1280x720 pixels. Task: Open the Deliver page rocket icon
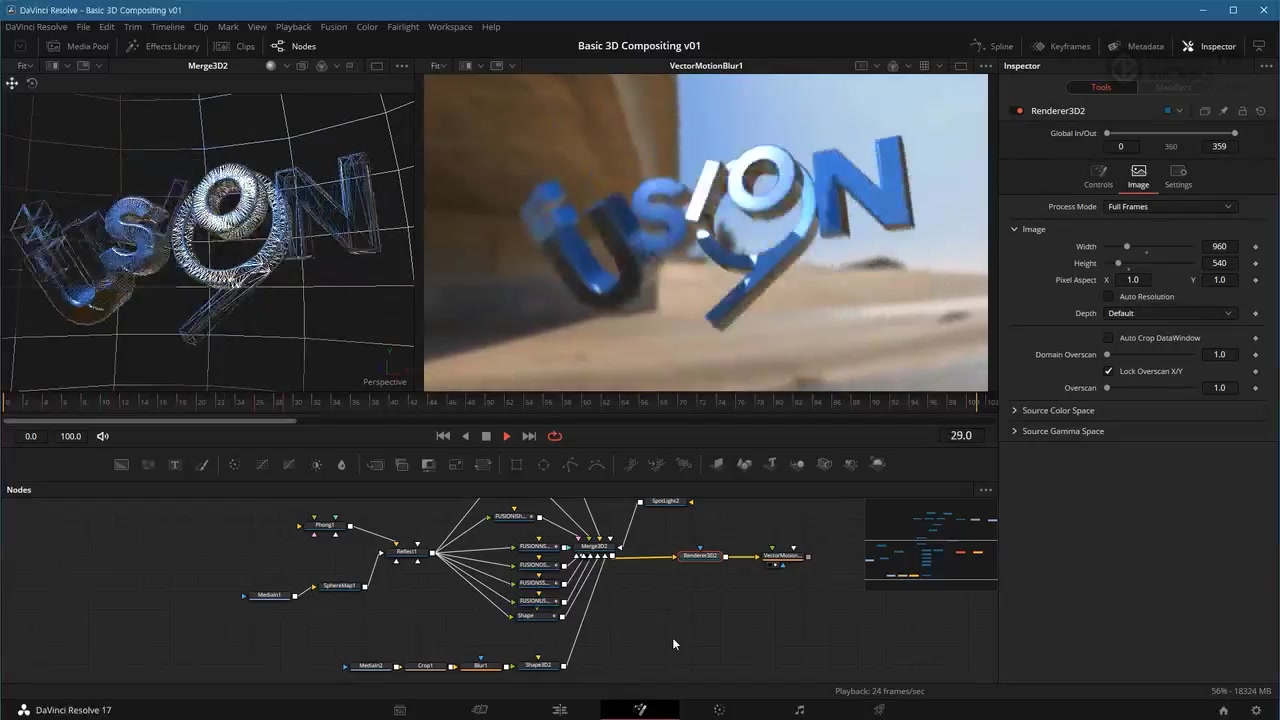click(x=879, y=710)
